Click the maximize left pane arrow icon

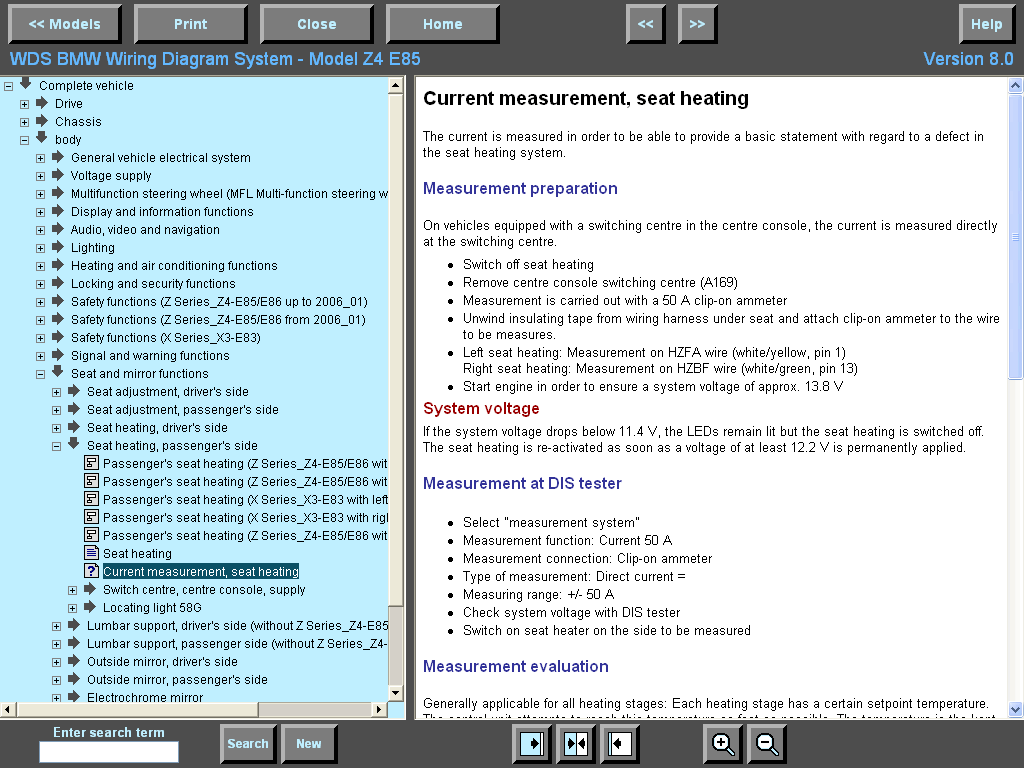tap(619, 743)
